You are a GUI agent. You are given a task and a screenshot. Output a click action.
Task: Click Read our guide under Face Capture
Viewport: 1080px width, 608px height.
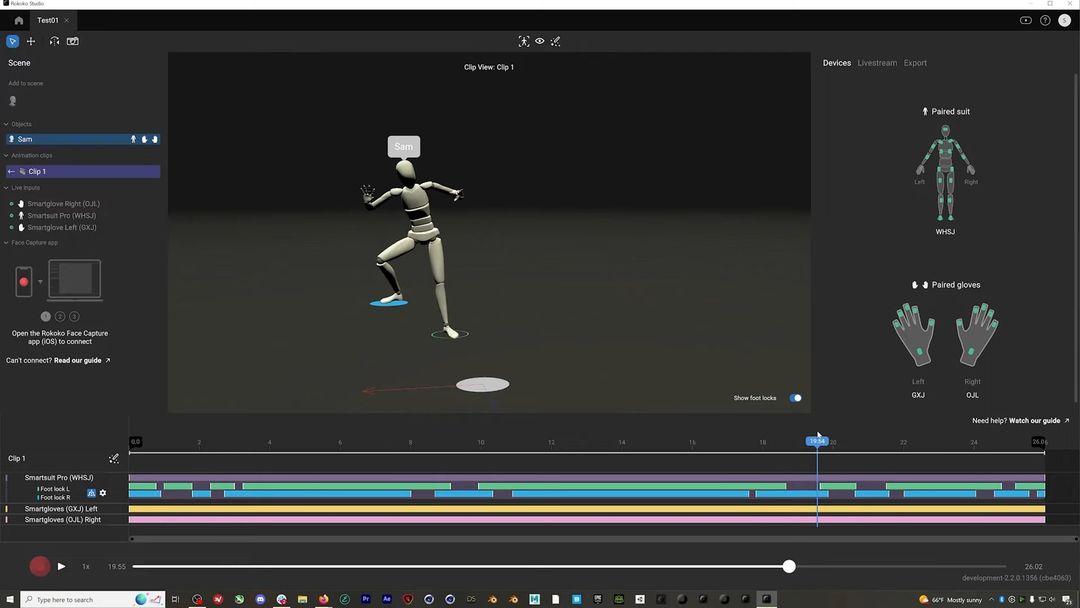click(80, 360)
